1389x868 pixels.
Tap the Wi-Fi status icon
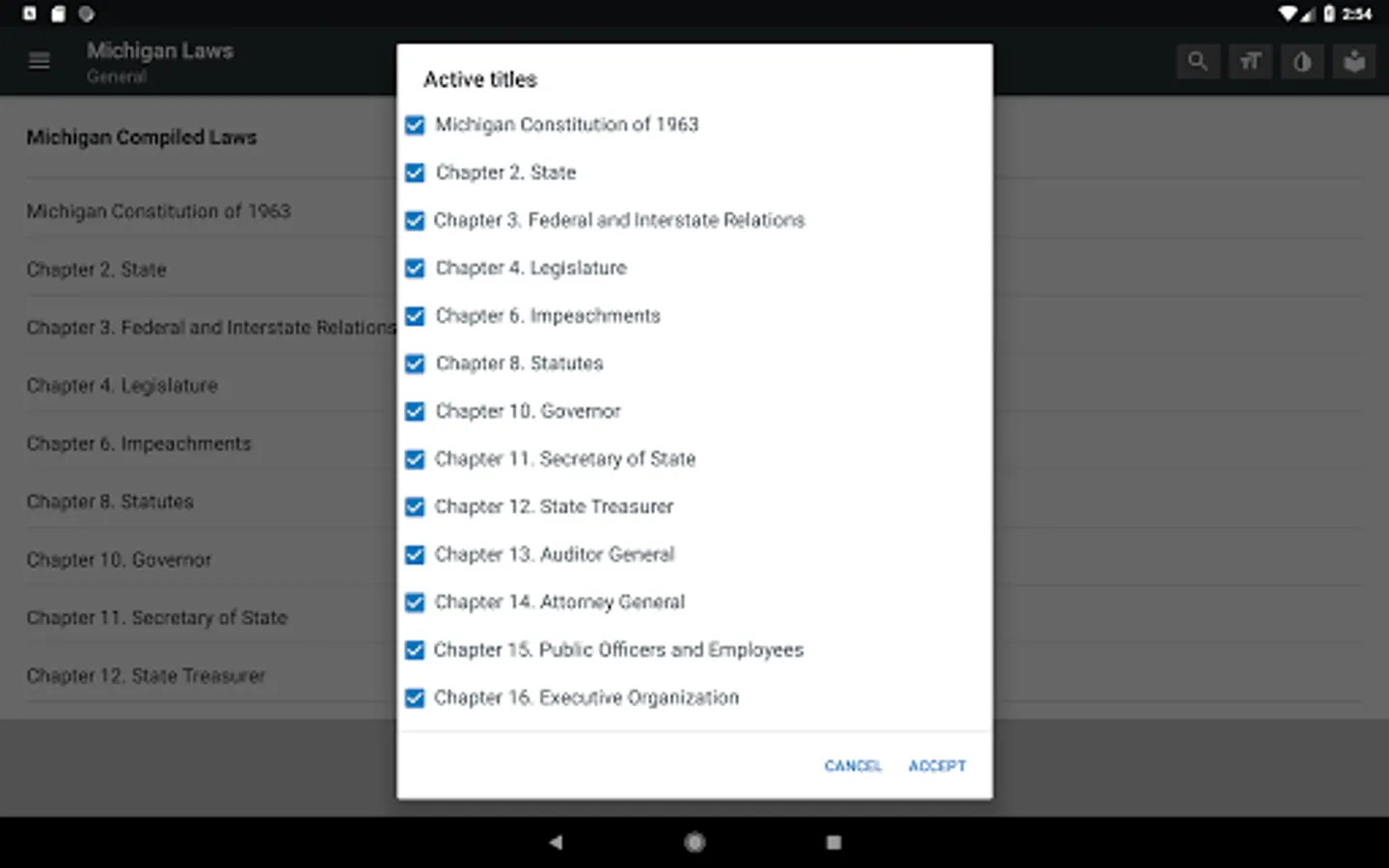coord(1288,14)
